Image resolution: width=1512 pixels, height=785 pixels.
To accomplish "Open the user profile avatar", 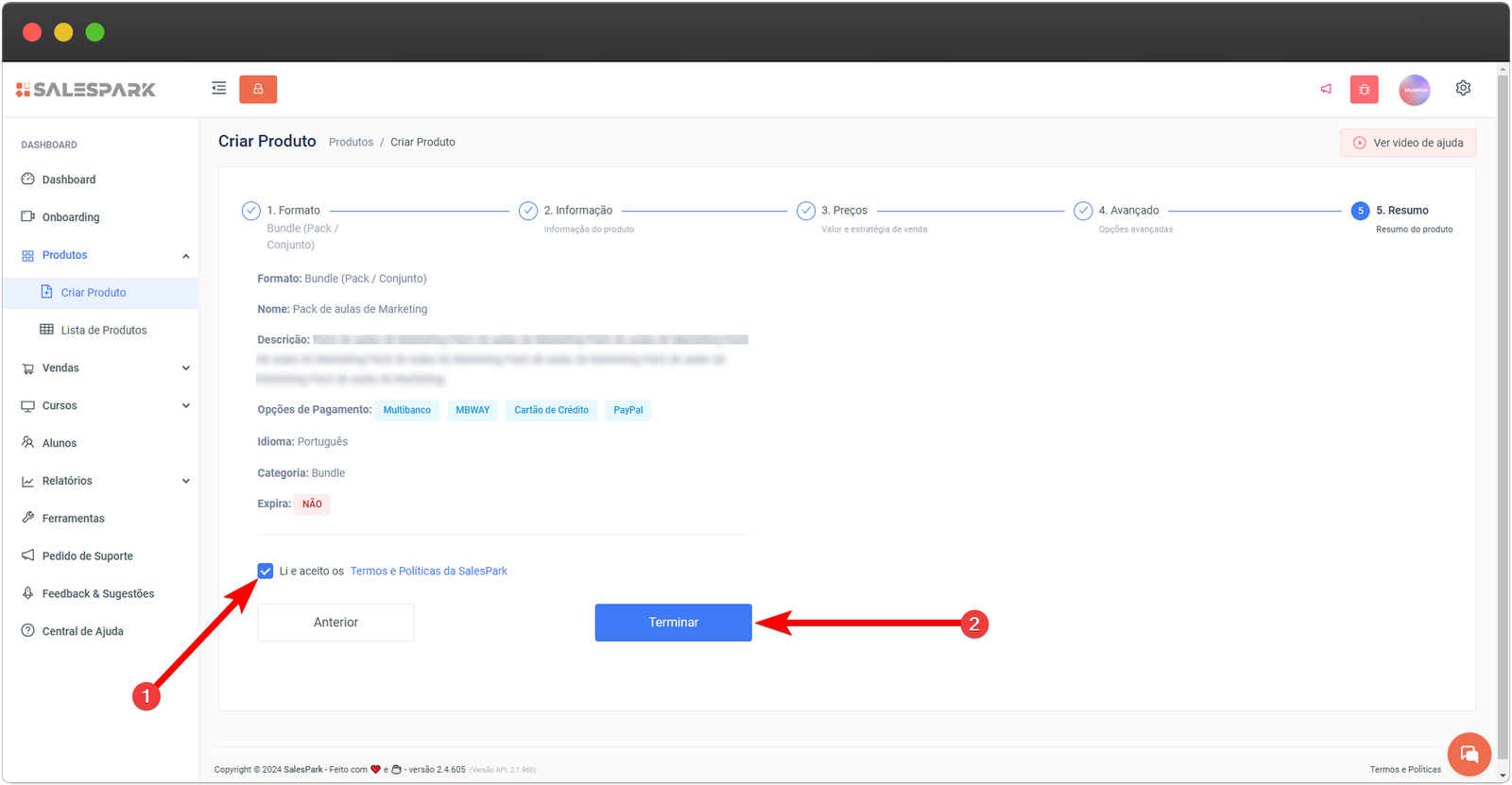I will point(1414,90).
